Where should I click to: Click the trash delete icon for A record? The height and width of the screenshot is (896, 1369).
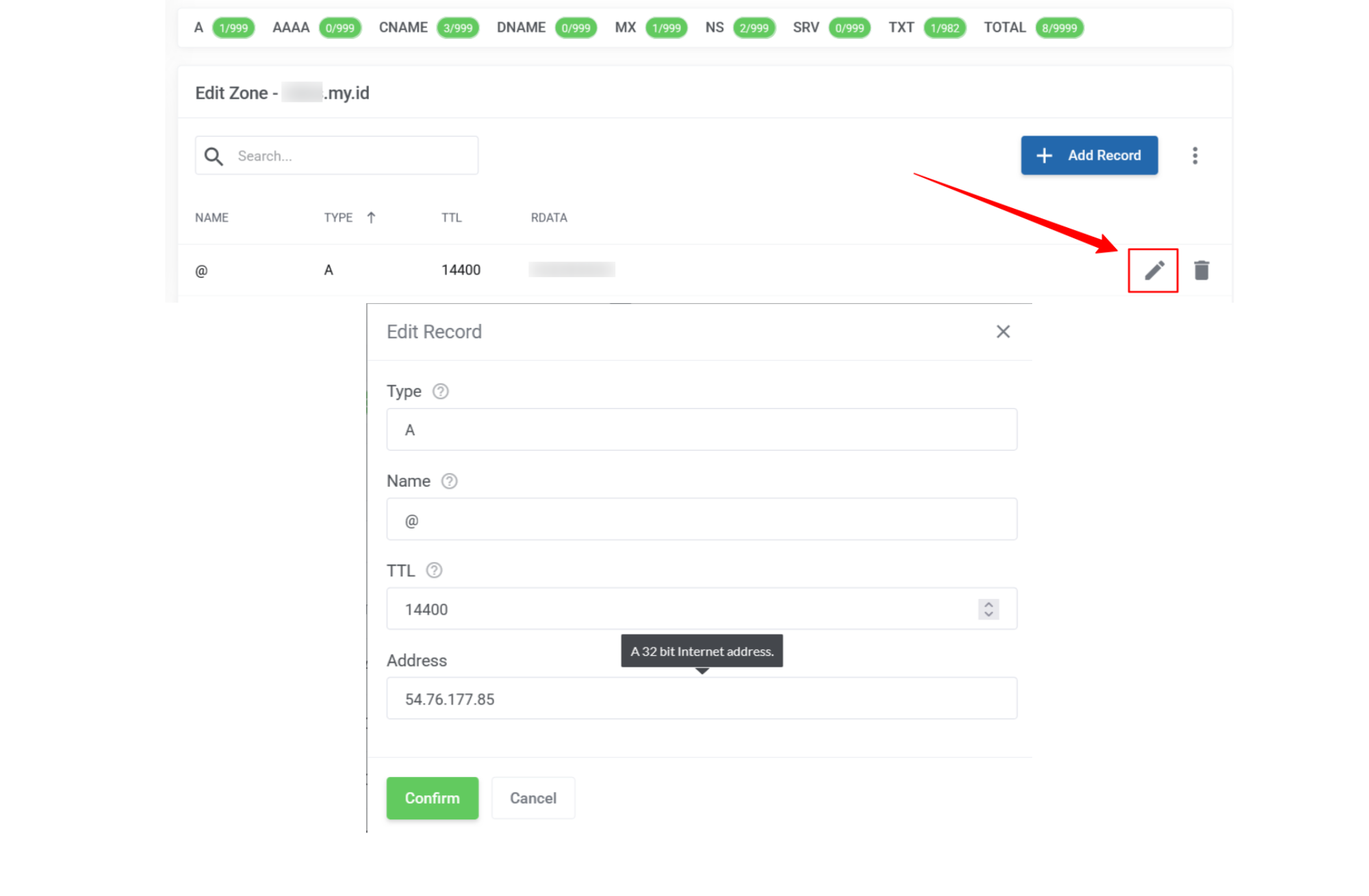(x=1201, y=270)
